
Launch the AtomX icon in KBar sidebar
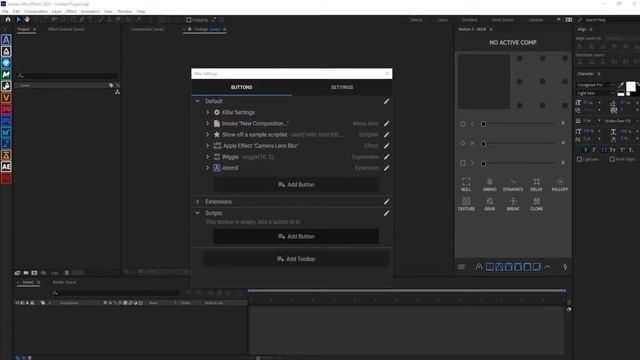[6, 40]
